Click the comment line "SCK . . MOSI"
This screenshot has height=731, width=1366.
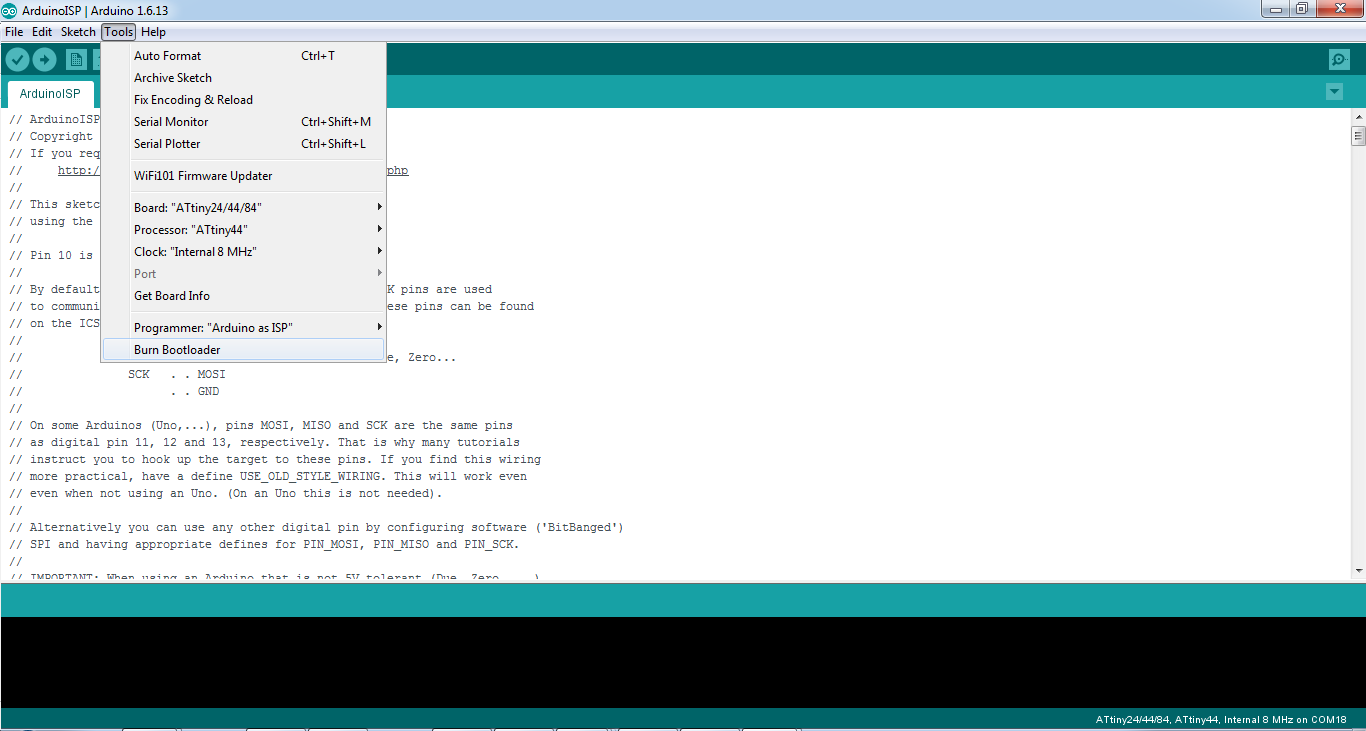coord(176,375)
